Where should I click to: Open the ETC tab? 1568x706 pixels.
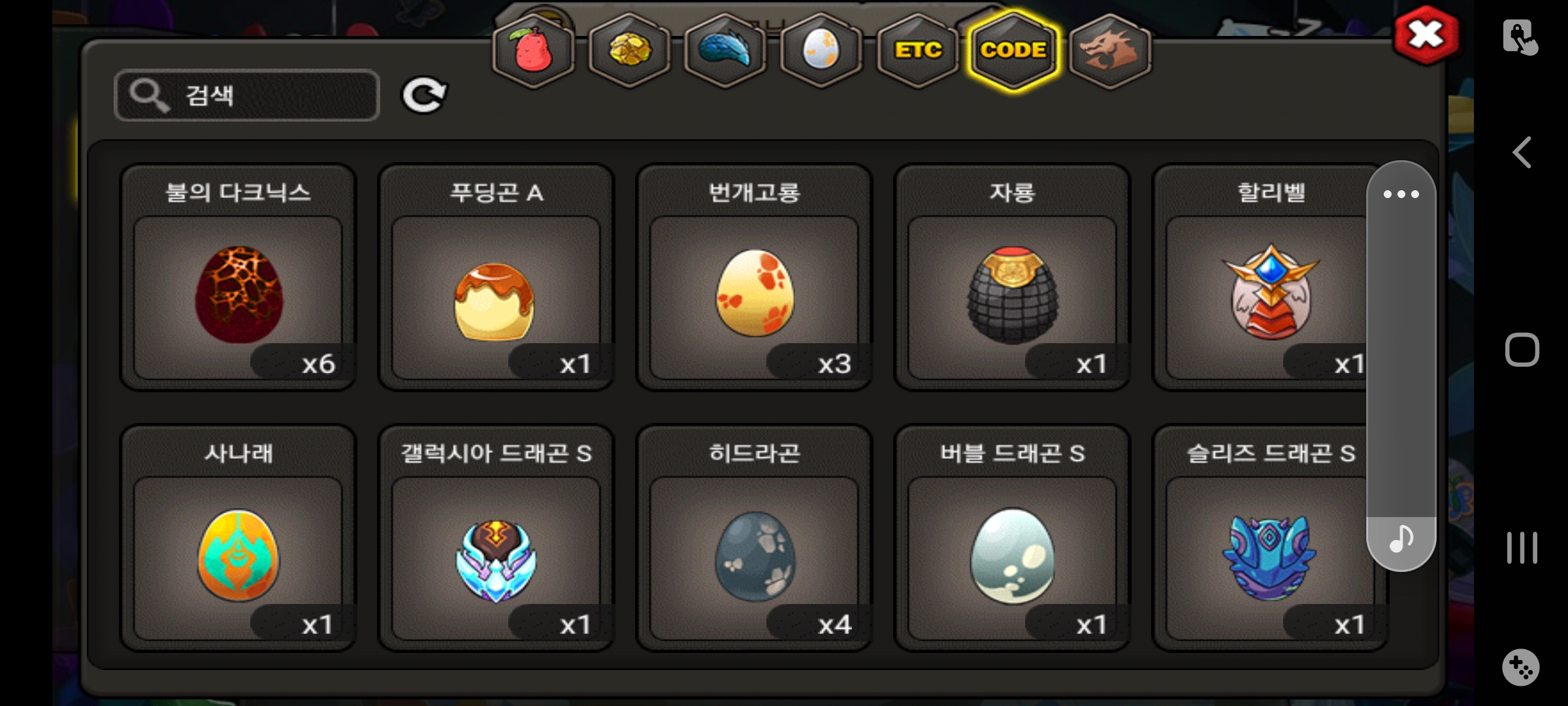(x=917, y=50)
